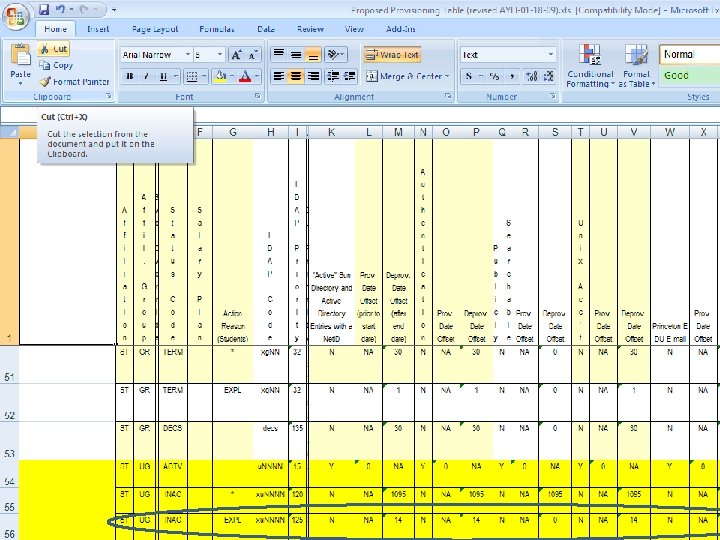This screenshot has width=720, height=540.
Task: Toggle Bold formatting
Action: (129, 76)
